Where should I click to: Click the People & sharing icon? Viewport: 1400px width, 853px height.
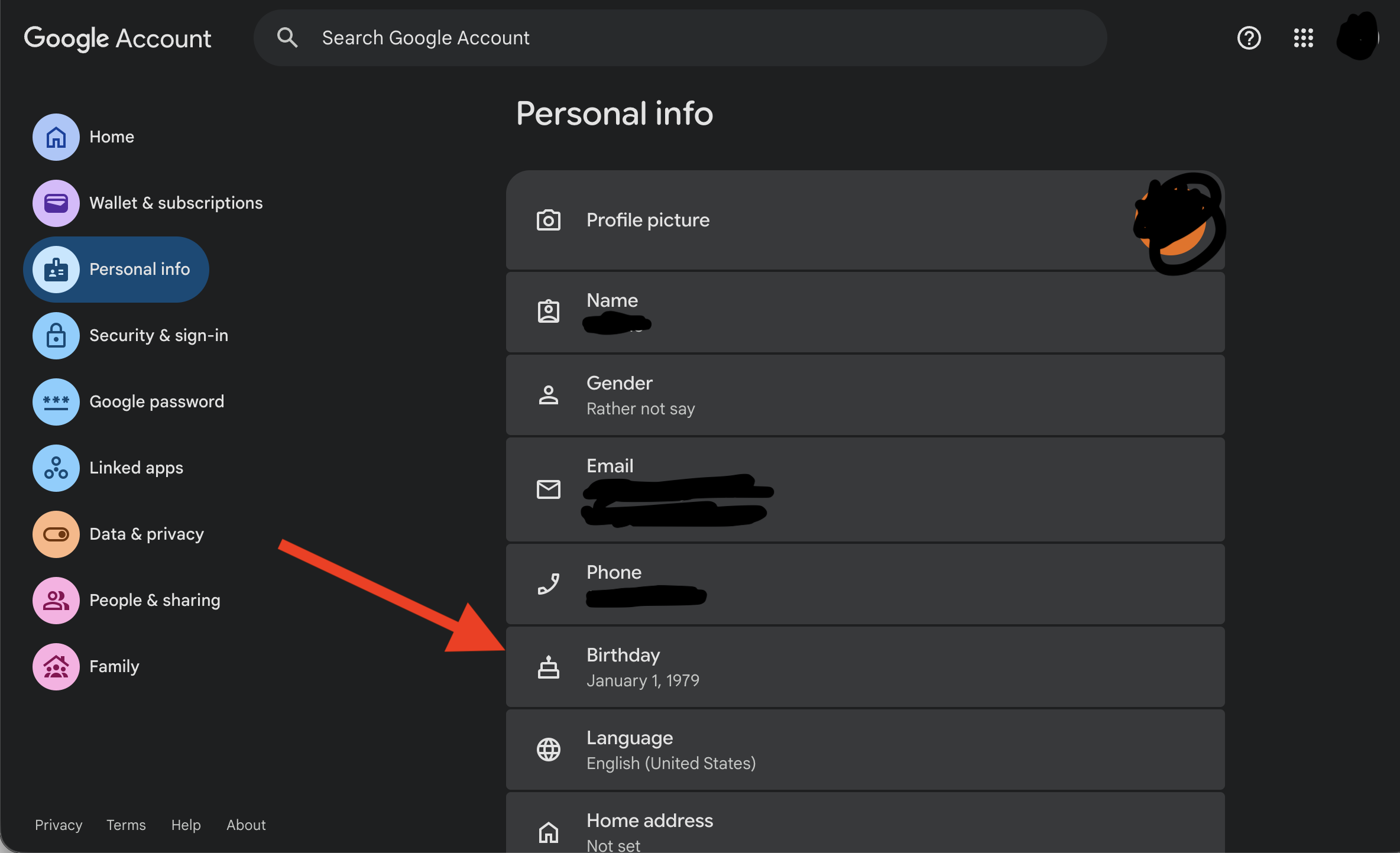[56, 601]
